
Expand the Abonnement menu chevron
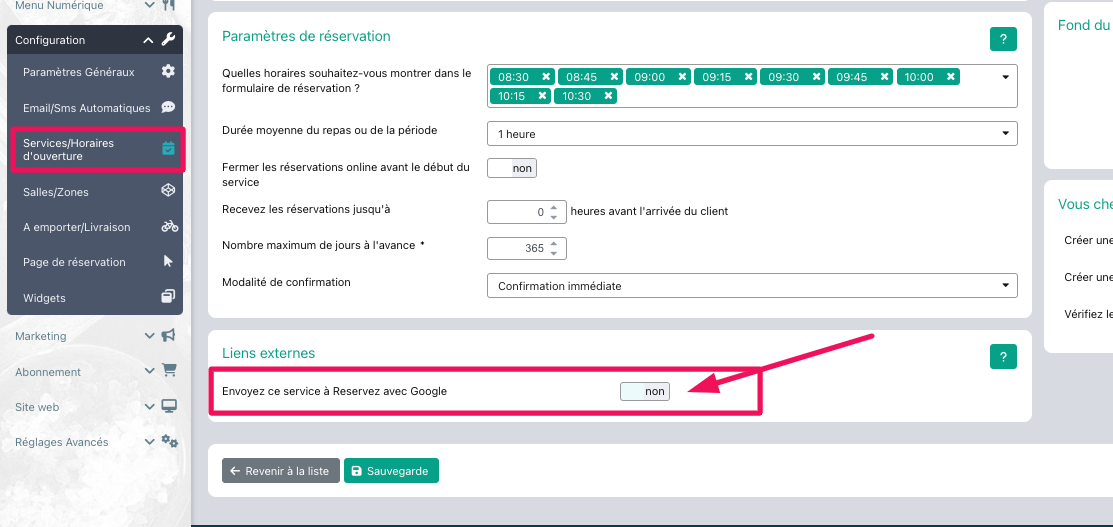149,371
